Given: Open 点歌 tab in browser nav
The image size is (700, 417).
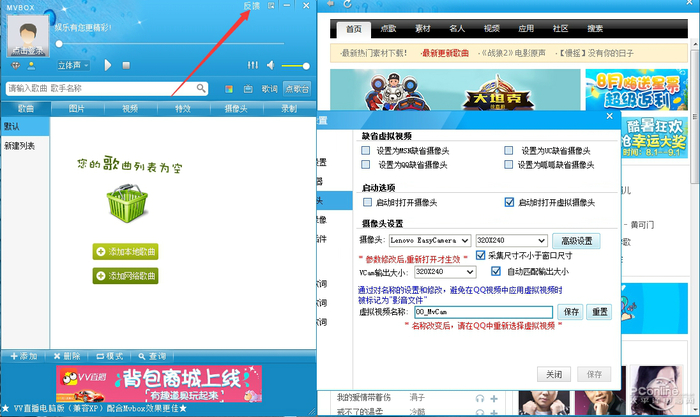Looking at the screenshot, I should coord(388,29).
